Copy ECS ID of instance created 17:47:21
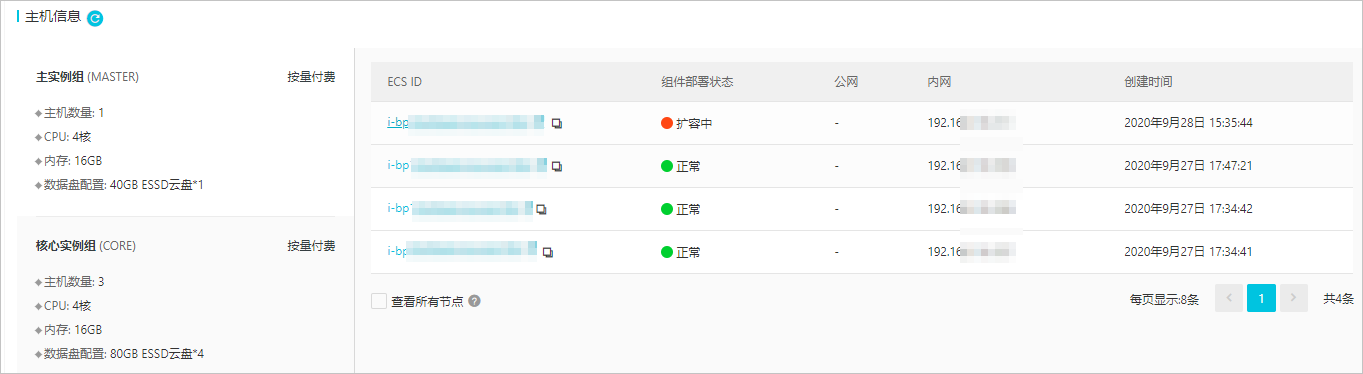This screenshot has height=374, width=1363. [x=557, y=166]
